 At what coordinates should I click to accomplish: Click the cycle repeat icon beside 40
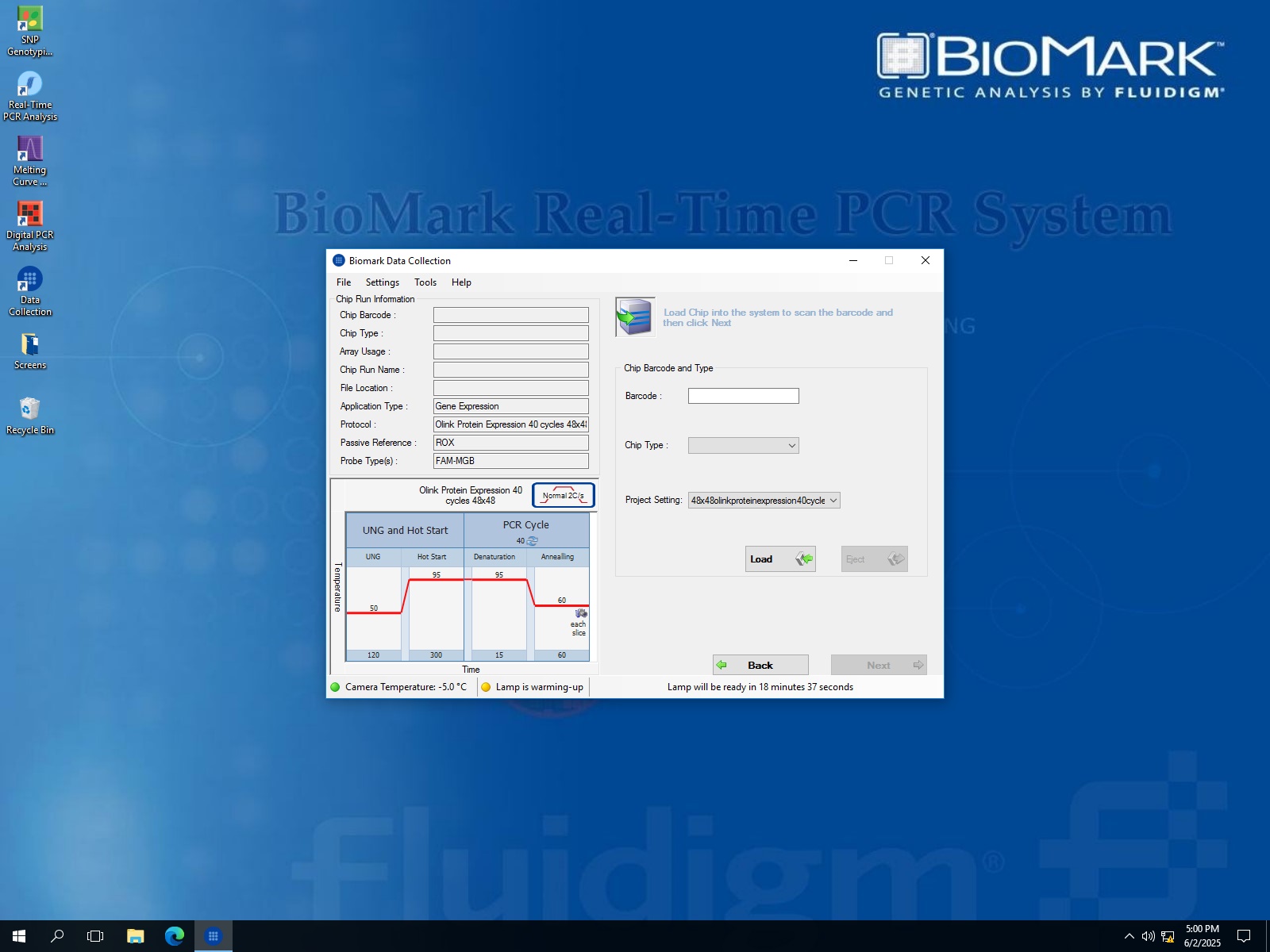point(531,541)
